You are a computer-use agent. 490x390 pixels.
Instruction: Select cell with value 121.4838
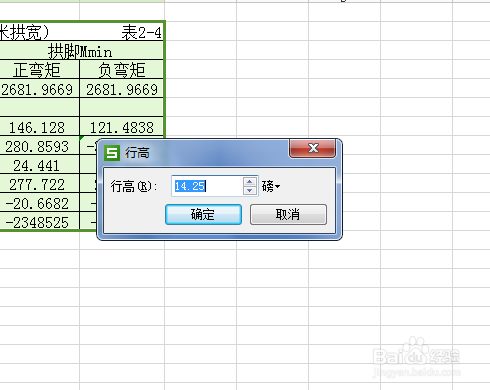click(122, 127)
